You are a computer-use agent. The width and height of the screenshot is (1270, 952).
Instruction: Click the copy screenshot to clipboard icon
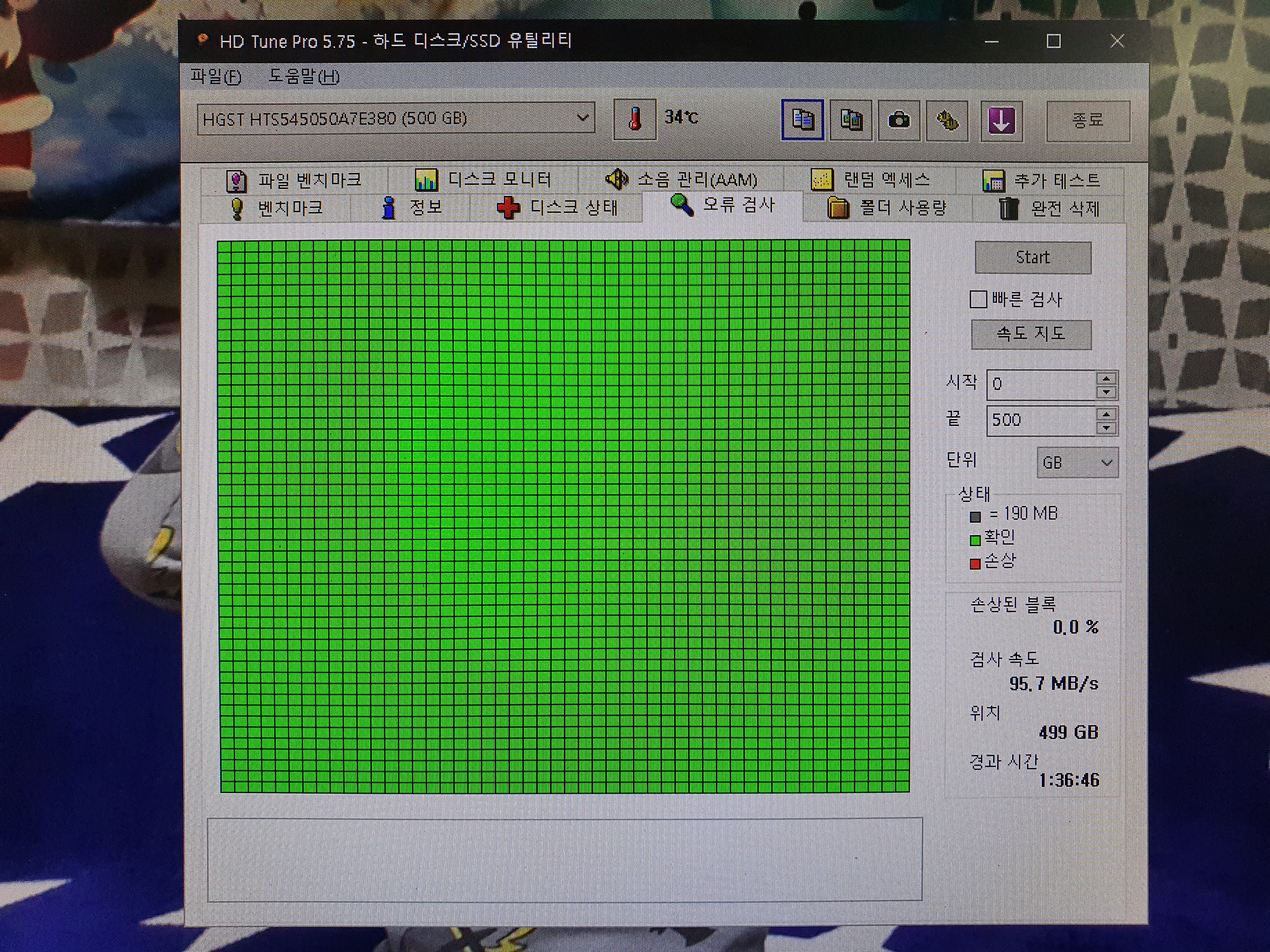point(851,120)
